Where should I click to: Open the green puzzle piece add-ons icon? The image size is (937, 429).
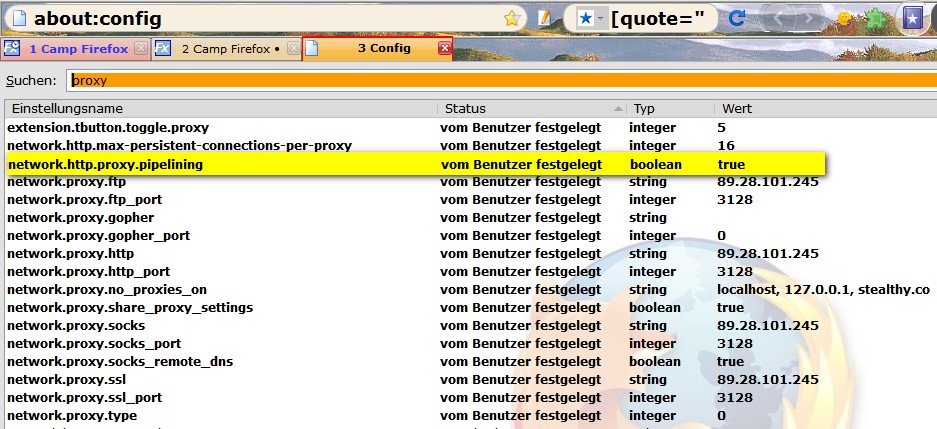(x=875, y=19)
